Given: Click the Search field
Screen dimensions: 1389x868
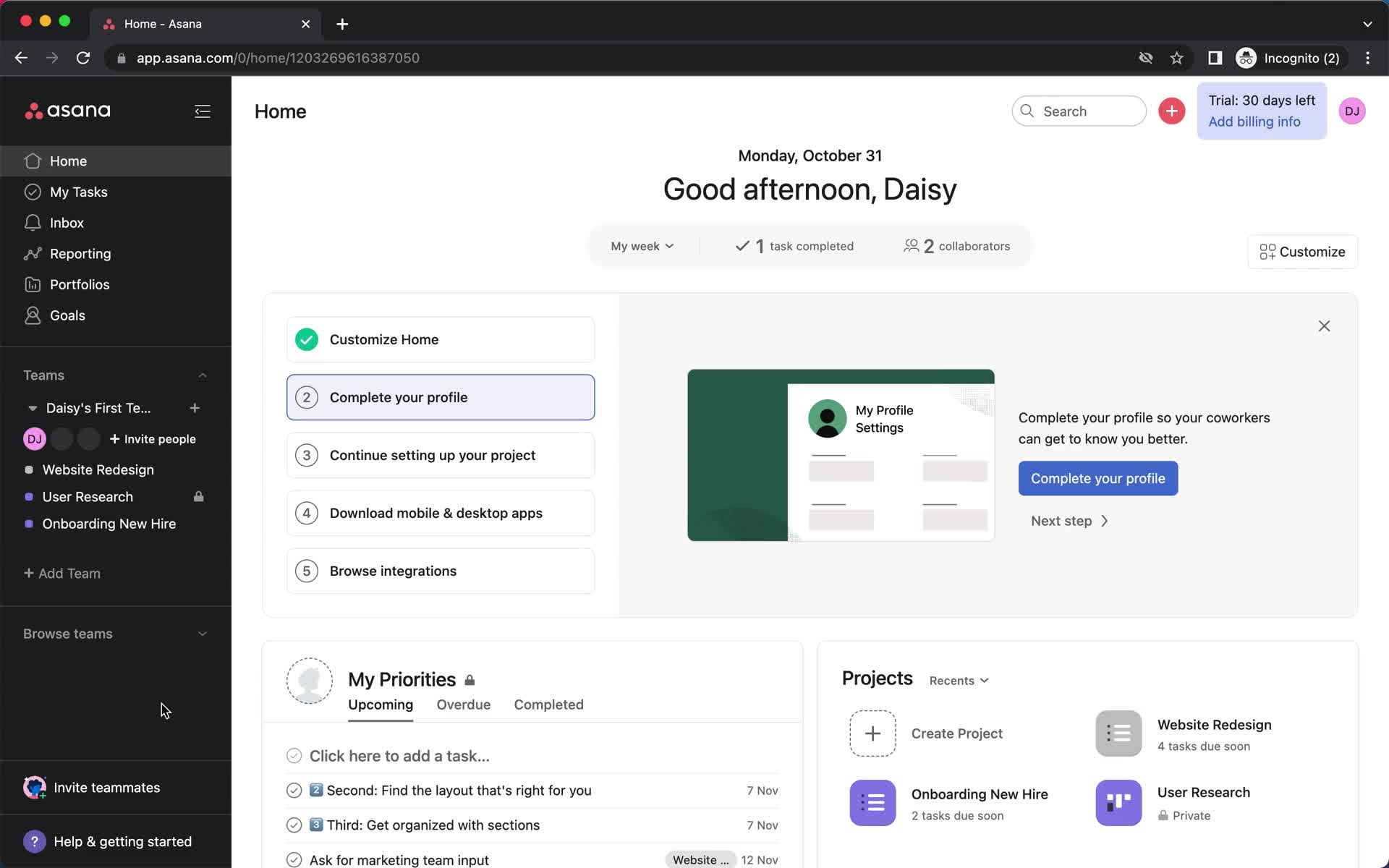Looking at the screenshot, I should pyautogui.click(x=1079, y=111).
